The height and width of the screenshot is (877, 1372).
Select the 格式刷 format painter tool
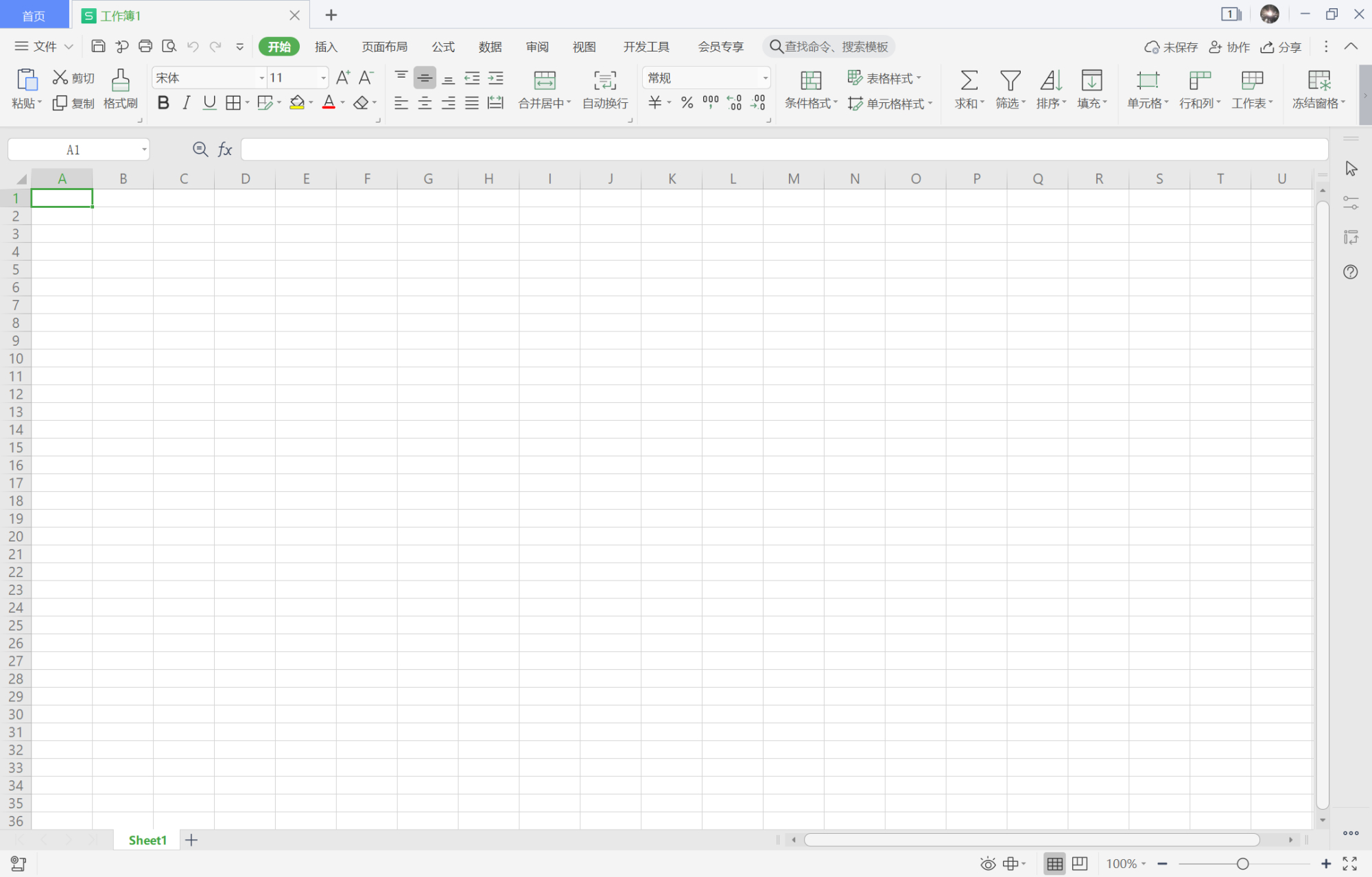pos(120,89)
